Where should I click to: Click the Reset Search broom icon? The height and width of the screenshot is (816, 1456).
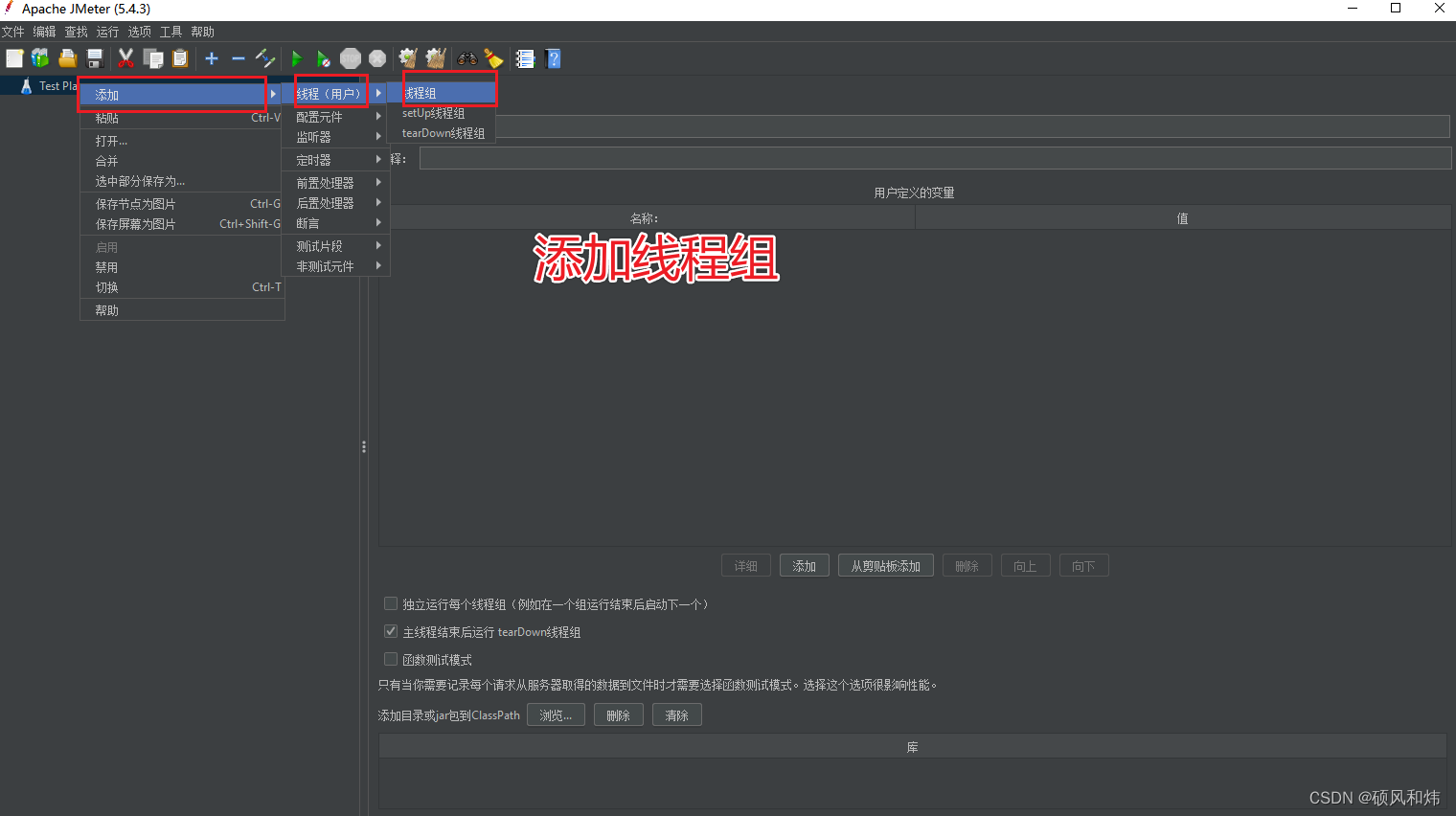point(493,58)
